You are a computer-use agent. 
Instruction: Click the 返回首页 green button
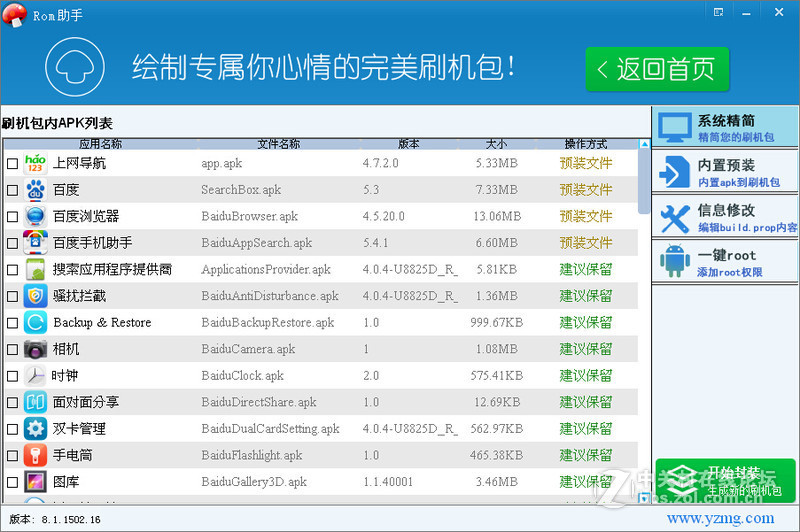click(x=657, y=69)
